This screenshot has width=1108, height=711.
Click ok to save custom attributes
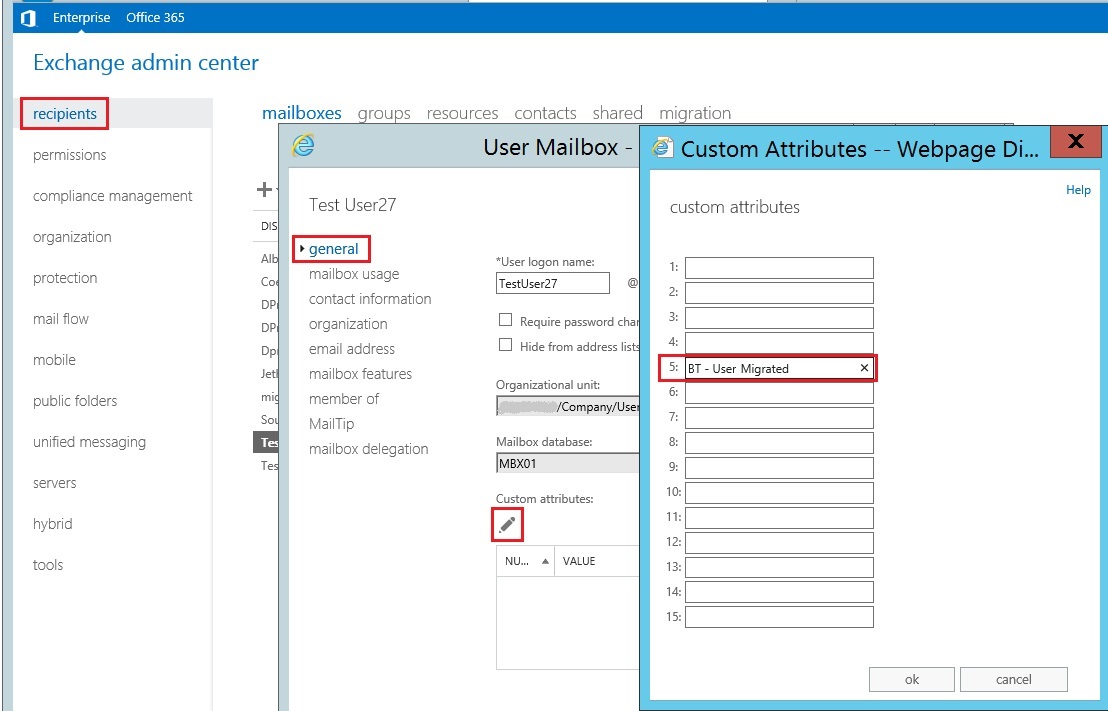(911, 679)
